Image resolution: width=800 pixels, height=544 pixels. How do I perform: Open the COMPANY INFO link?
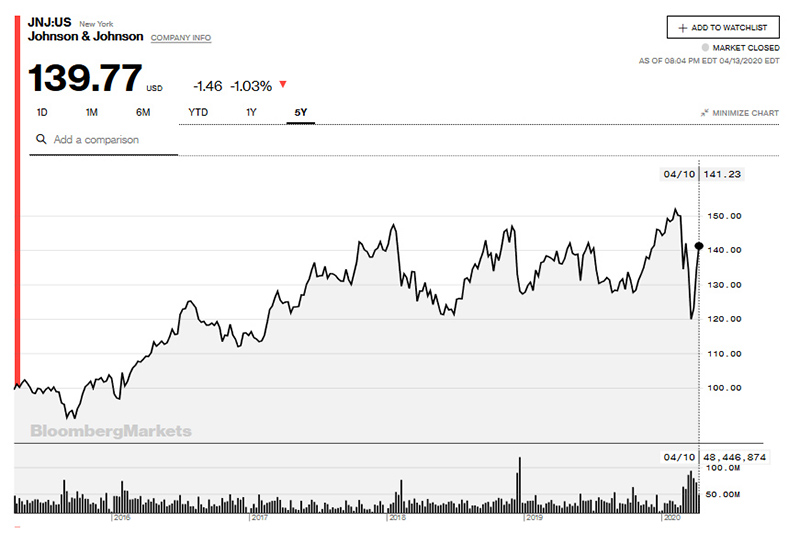(181, 38)
